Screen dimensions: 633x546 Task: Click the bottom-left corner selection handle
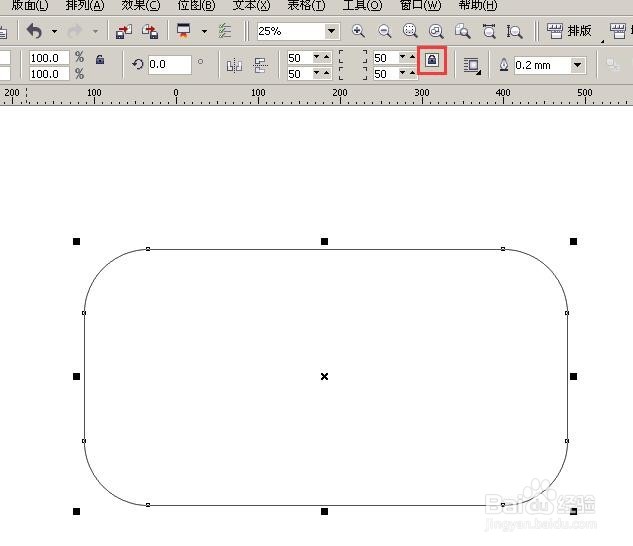(x=76, y=511)
